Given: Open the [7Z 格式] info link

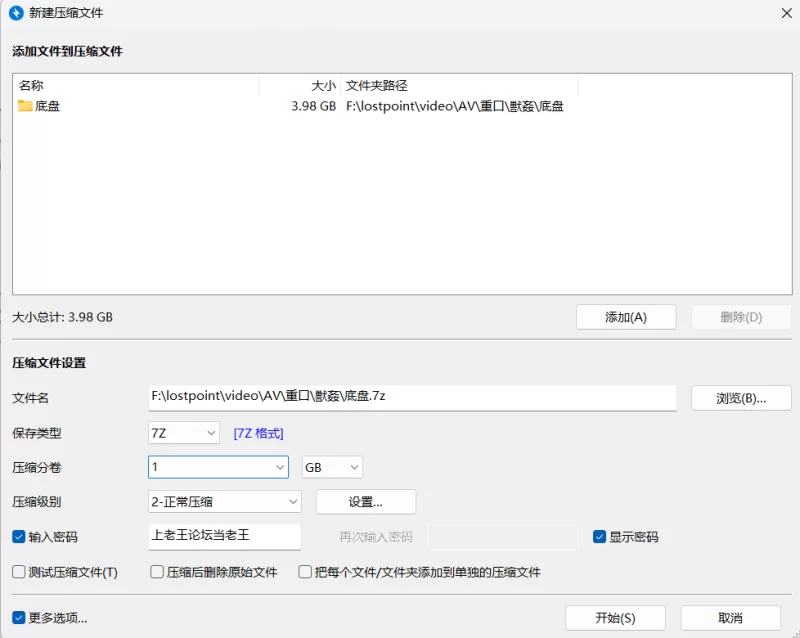Looking at the screenshot, I should pyautogui.click(x=258, y=433).
